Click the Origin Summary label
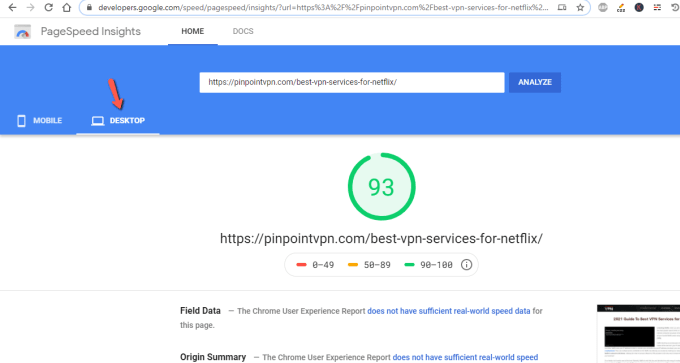 pos(213,357)
